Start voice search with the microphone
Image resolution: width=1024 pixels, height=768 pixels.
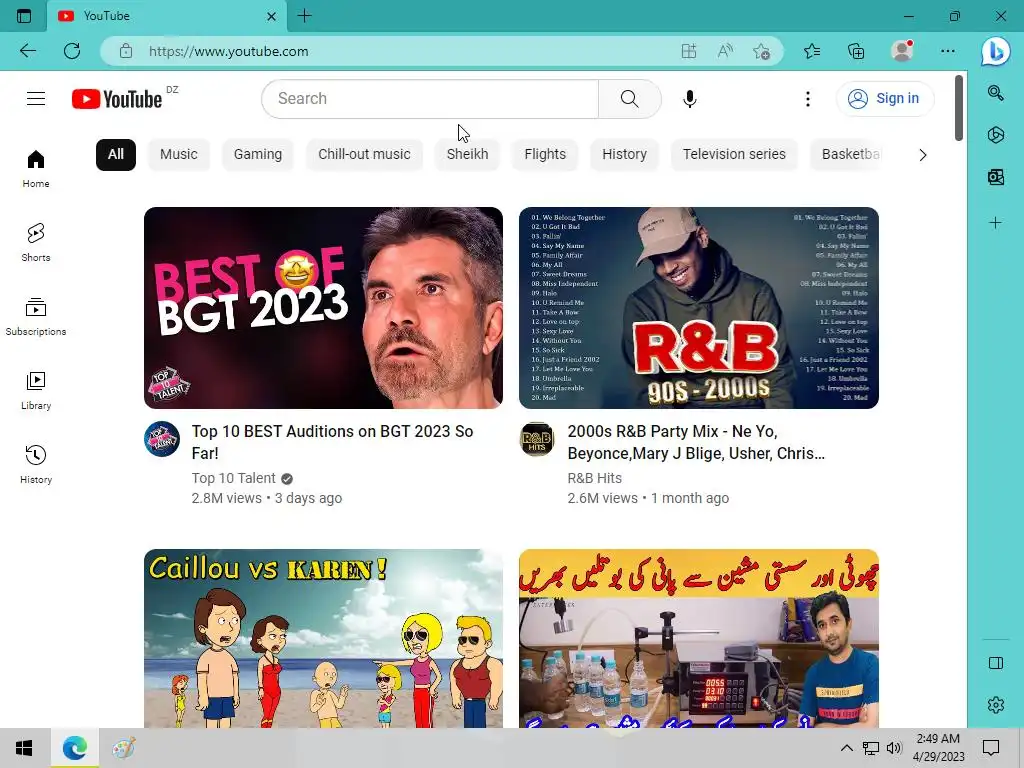tap(690, 99)
